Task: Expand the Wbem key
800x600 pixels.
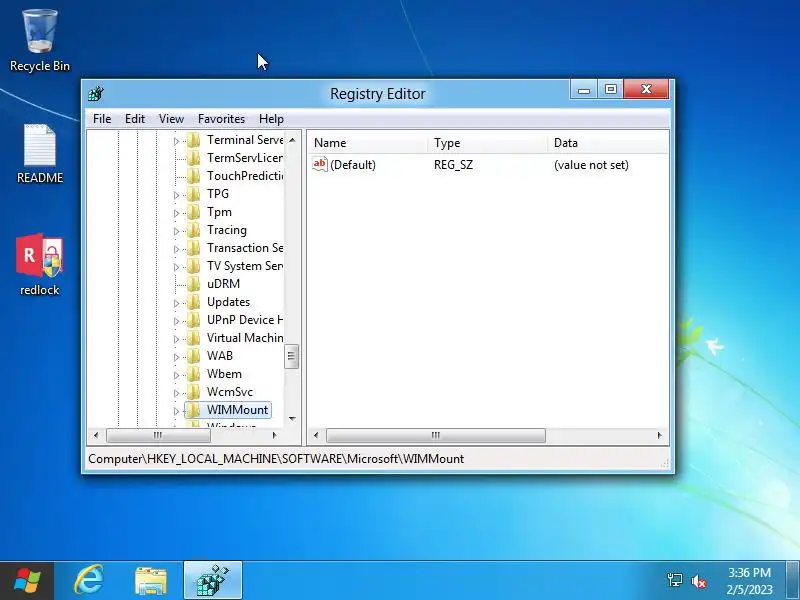Action: [x=177, y=376]
